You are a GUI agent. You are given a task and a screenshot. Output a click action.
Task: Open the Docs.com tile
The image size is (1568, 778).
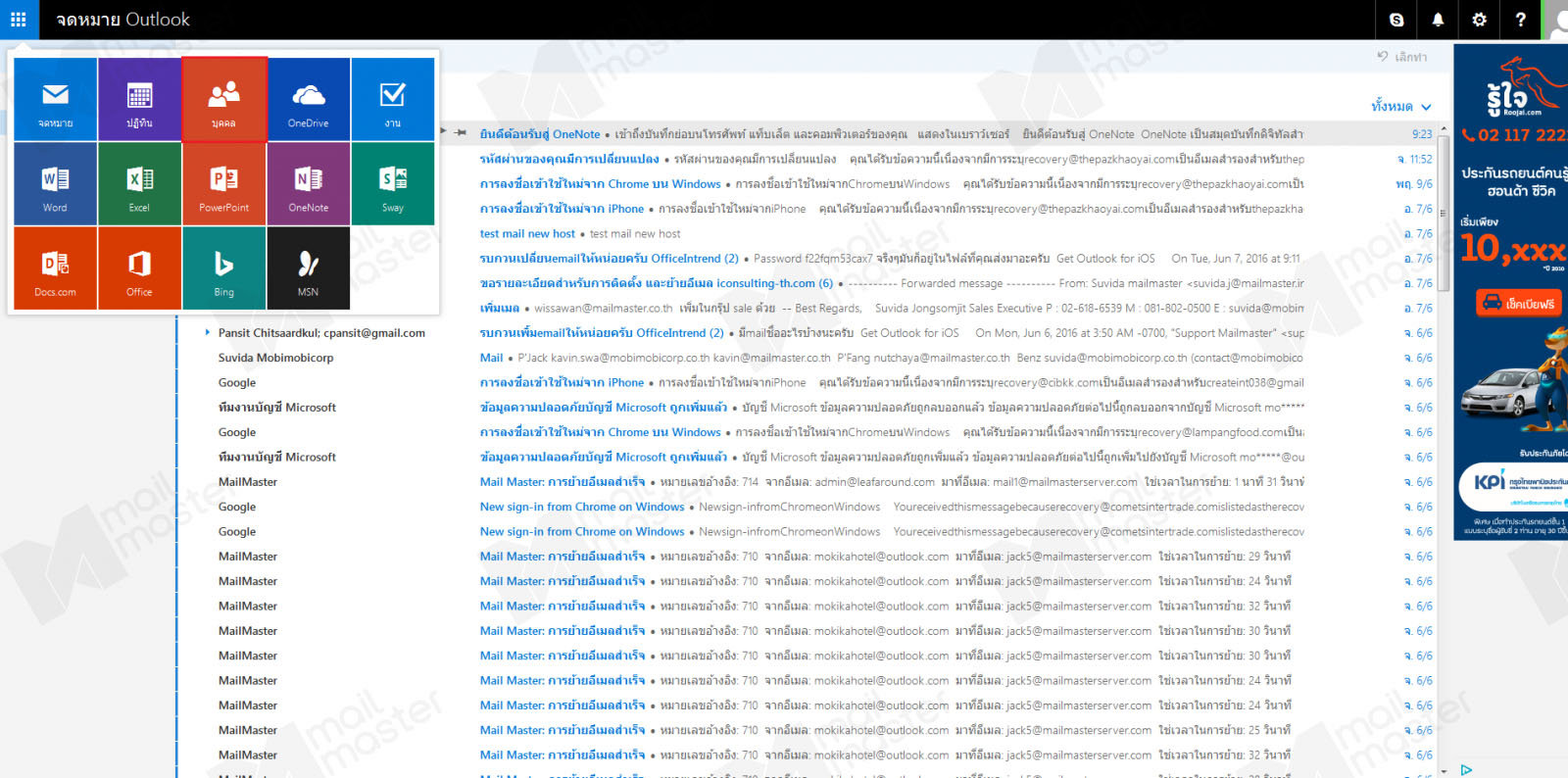pos(55,267)
